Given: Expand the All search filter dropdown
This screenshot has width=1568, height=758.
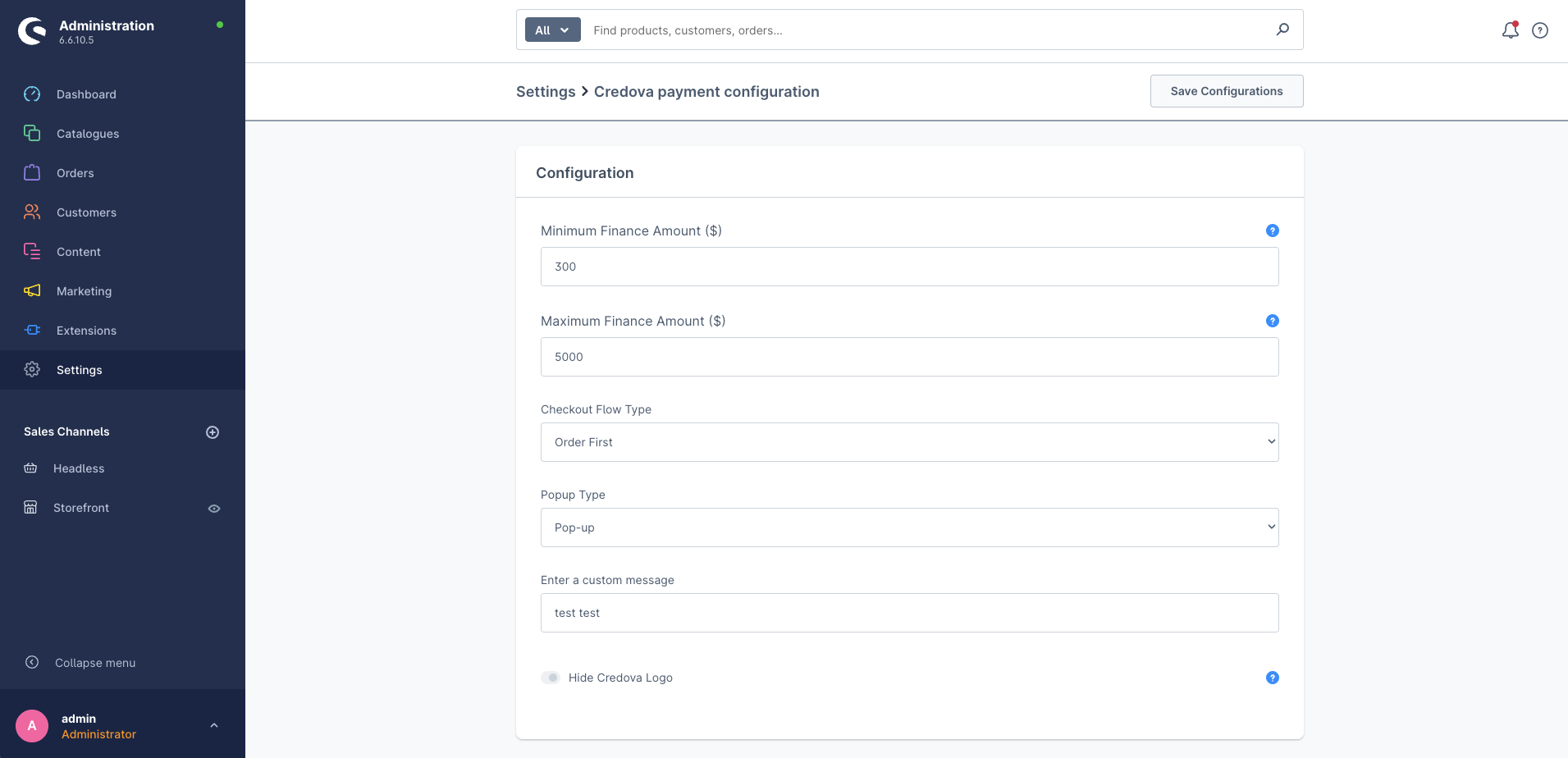Looking at the screenshot, I should 552,30.
